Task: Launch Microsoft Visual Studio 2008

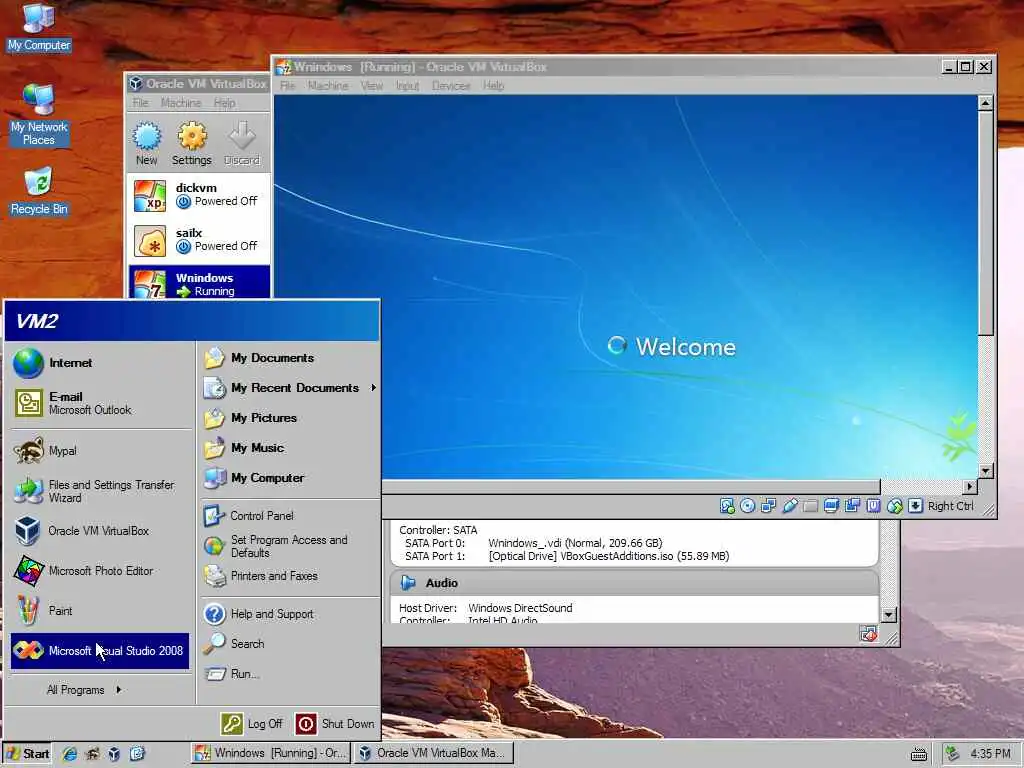Action: pos(100,650)
